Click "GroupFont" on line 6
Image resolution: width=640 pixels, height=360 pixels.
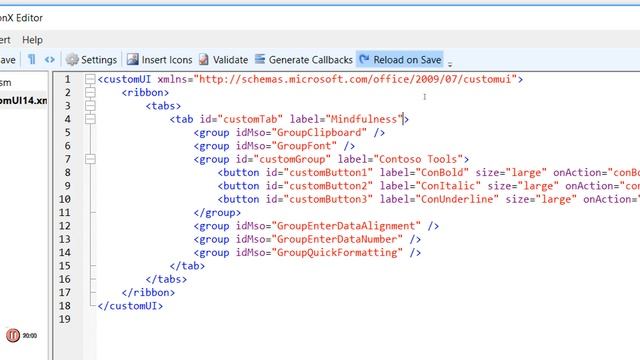[x=304, y=146]
